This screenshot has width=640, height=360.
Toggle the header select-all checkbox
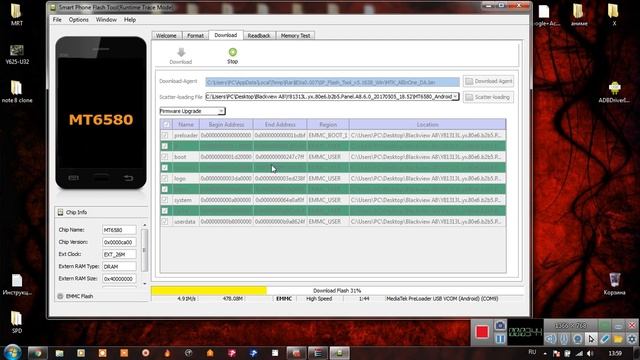[x=166, y=124]
